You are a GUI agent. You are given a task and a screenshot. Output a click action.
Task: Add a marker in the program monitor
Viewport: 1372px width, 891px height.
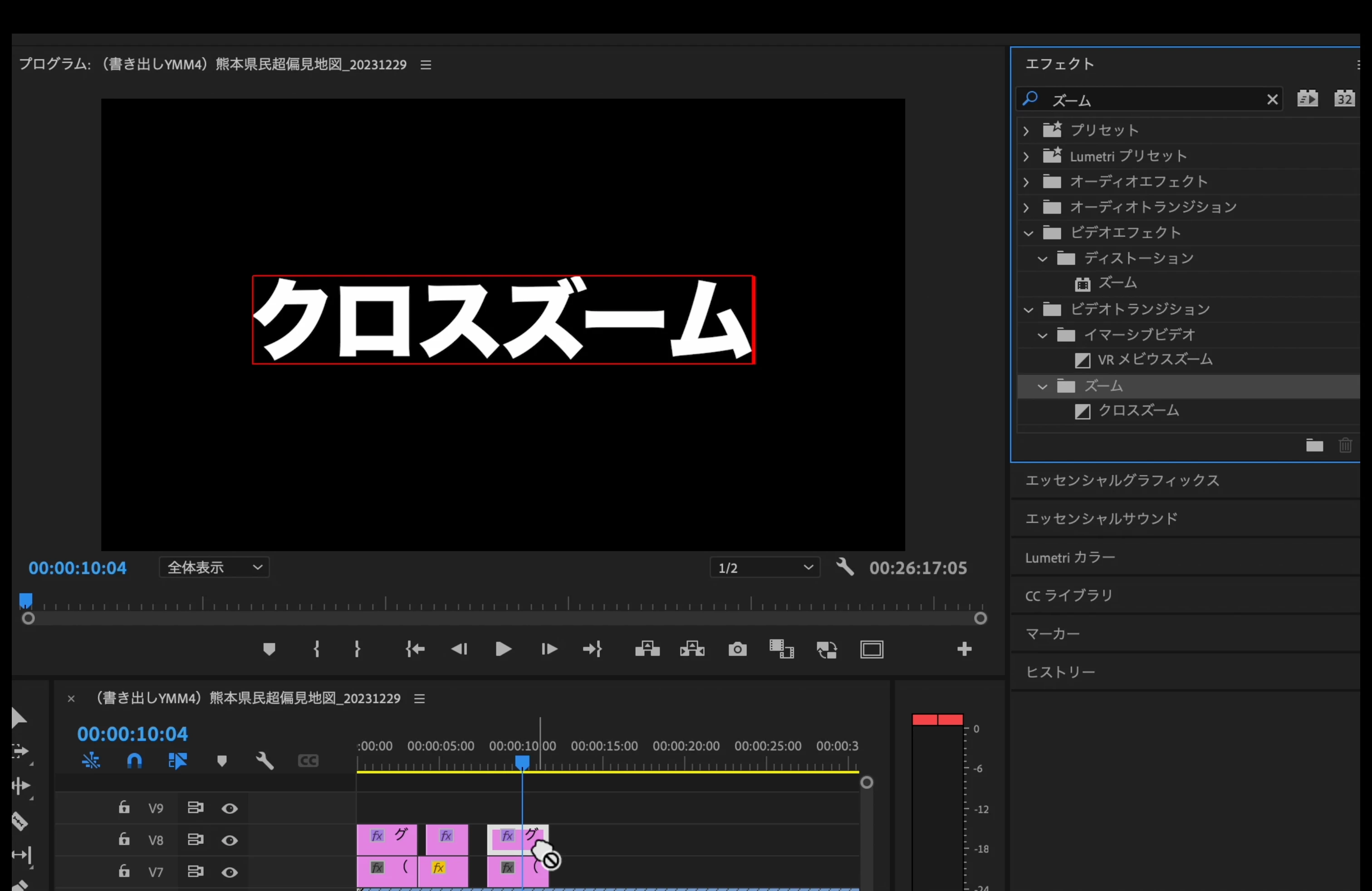pyautogui.click(x=269, y=650)
